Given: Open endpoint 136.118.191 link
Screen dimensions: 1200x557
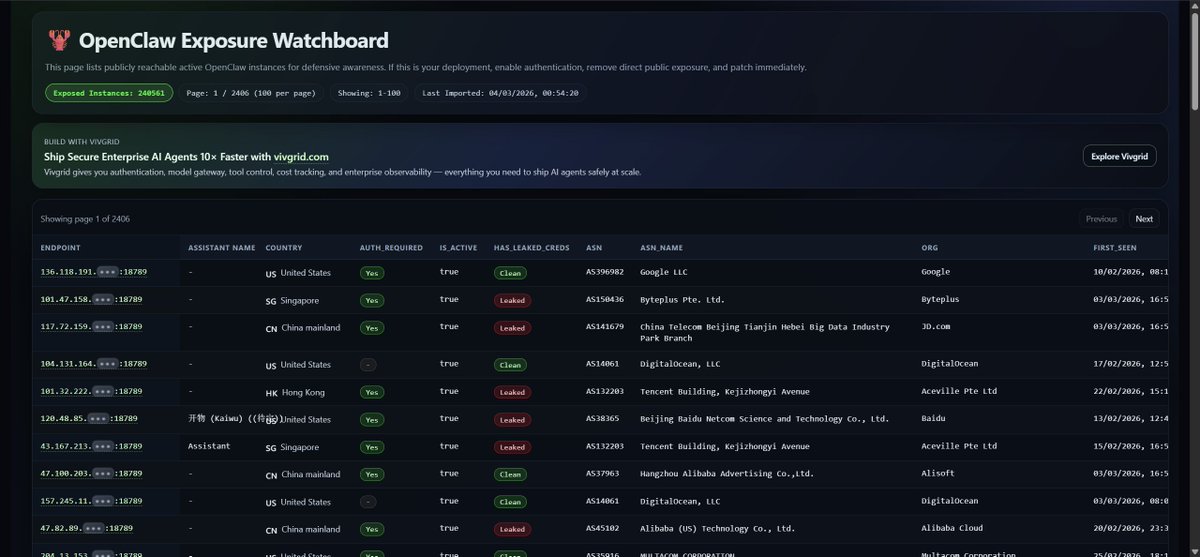Looking at the screenshot, I should click(93, 272).
